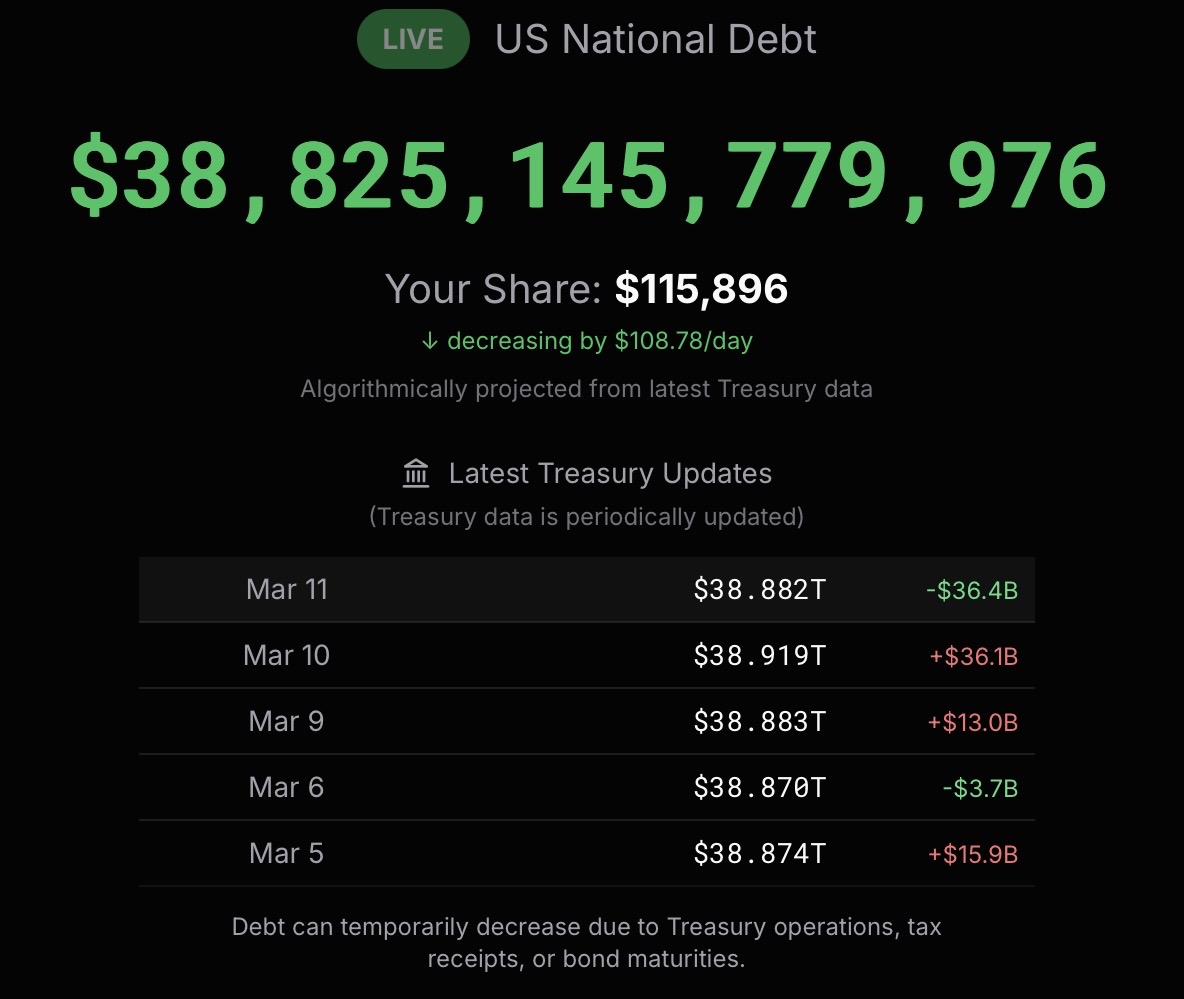The width and height of the screenshot is (1184, 999).
Task: Click the -$36.4B change value
Action: [971, 591]
